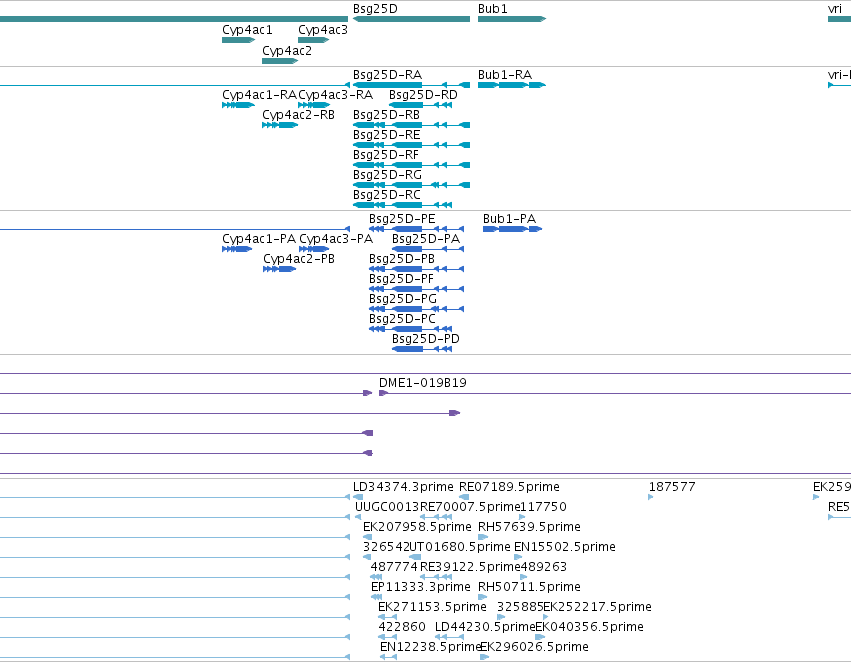Click protein Bsg25D-PG label
851x662 pixels.
pos(403,300)
